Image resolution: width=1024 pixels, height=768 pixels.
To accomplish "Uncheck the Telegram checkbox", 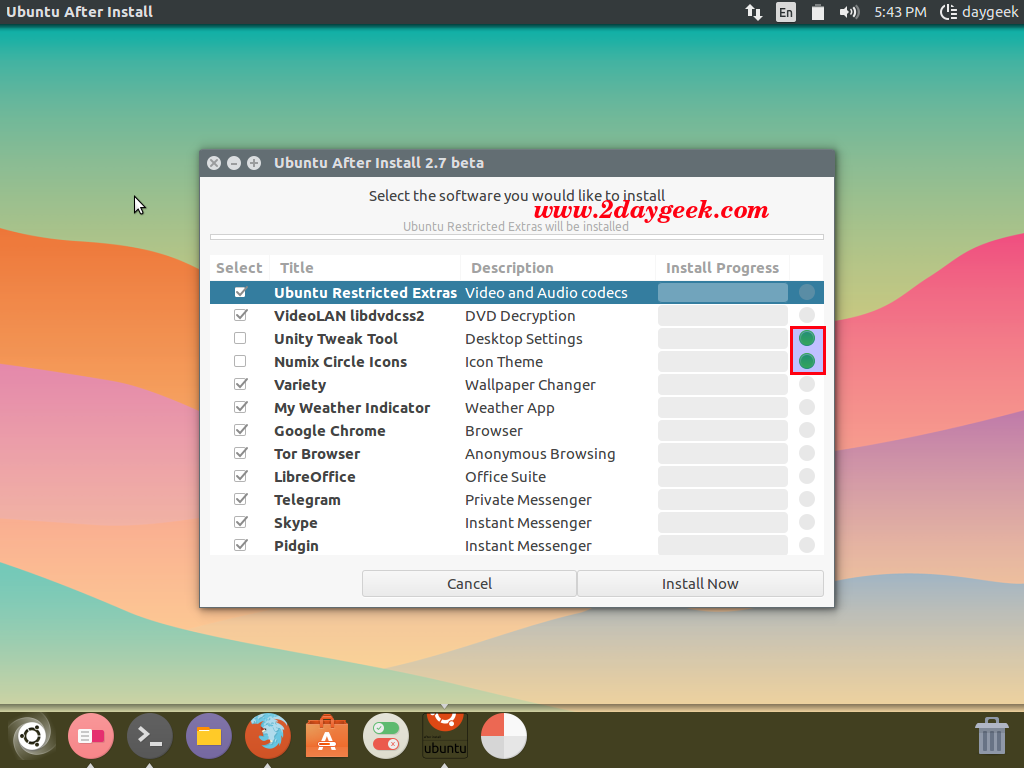I will (240, 499).
